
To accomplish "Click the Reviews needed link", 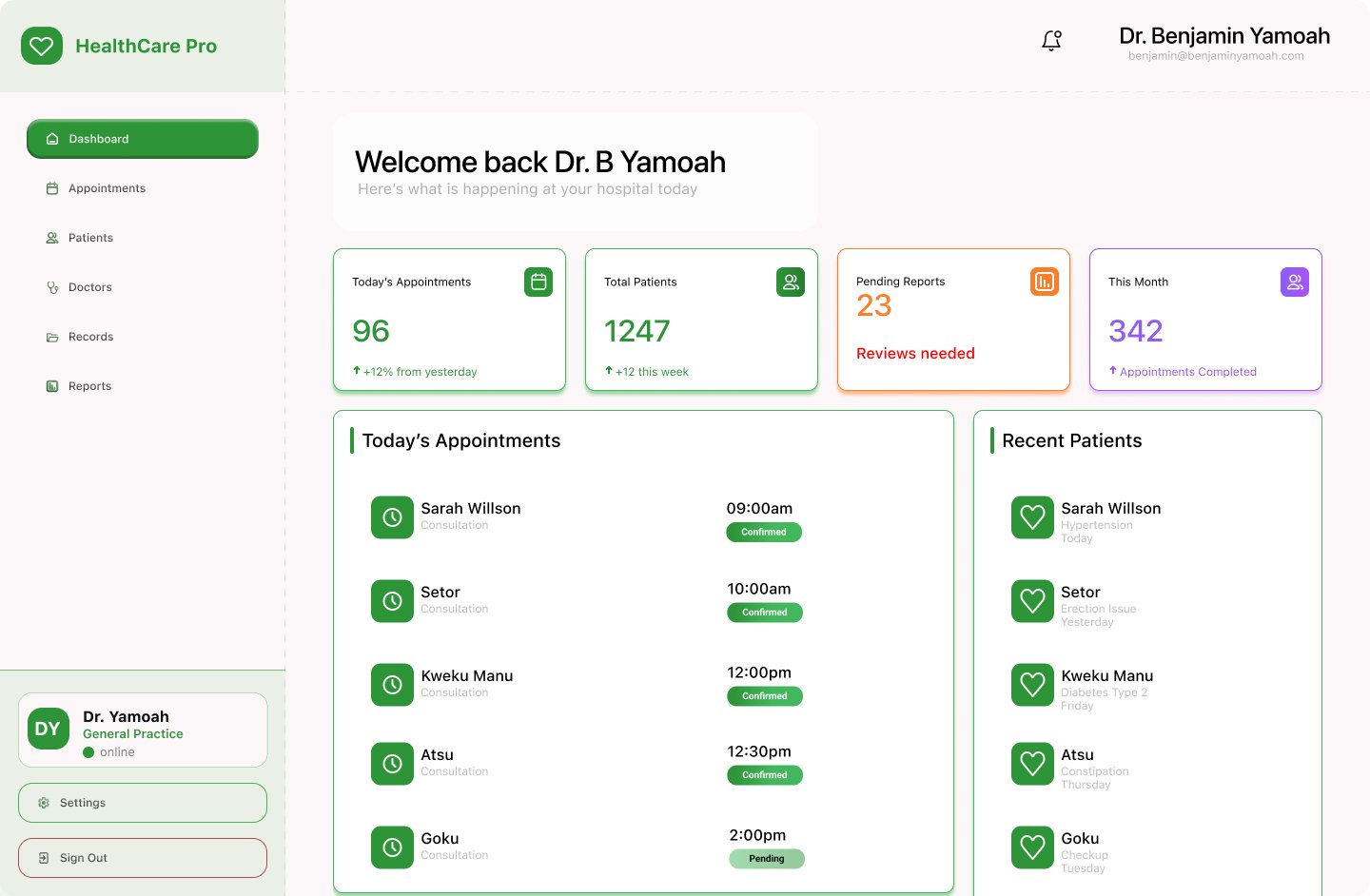I will click(915, 354).
